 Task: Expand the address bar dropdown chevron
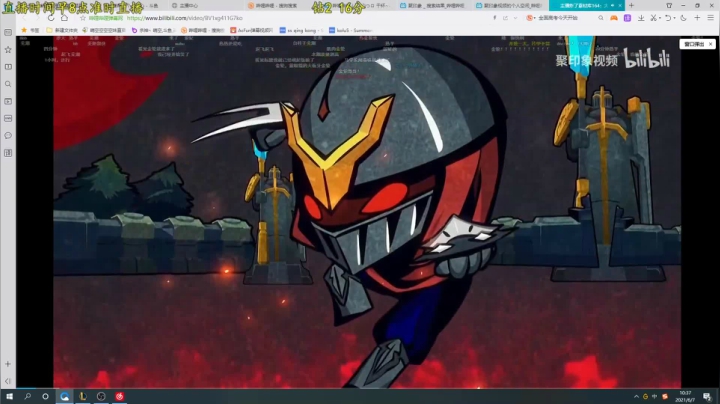(515, 18)
